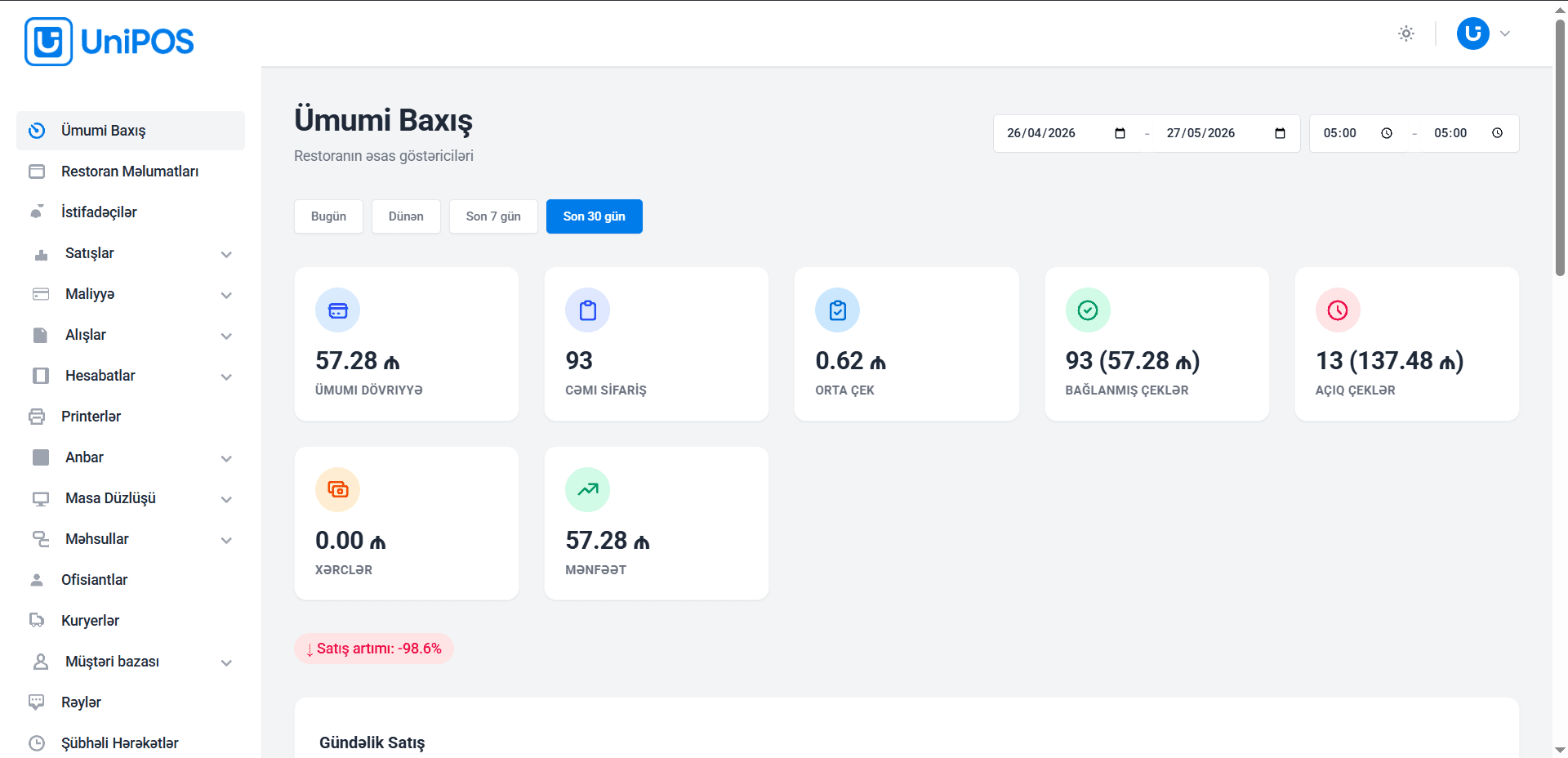Open Kuryerlər page
The image size is (1568, 758).
(x=131, y=621)
